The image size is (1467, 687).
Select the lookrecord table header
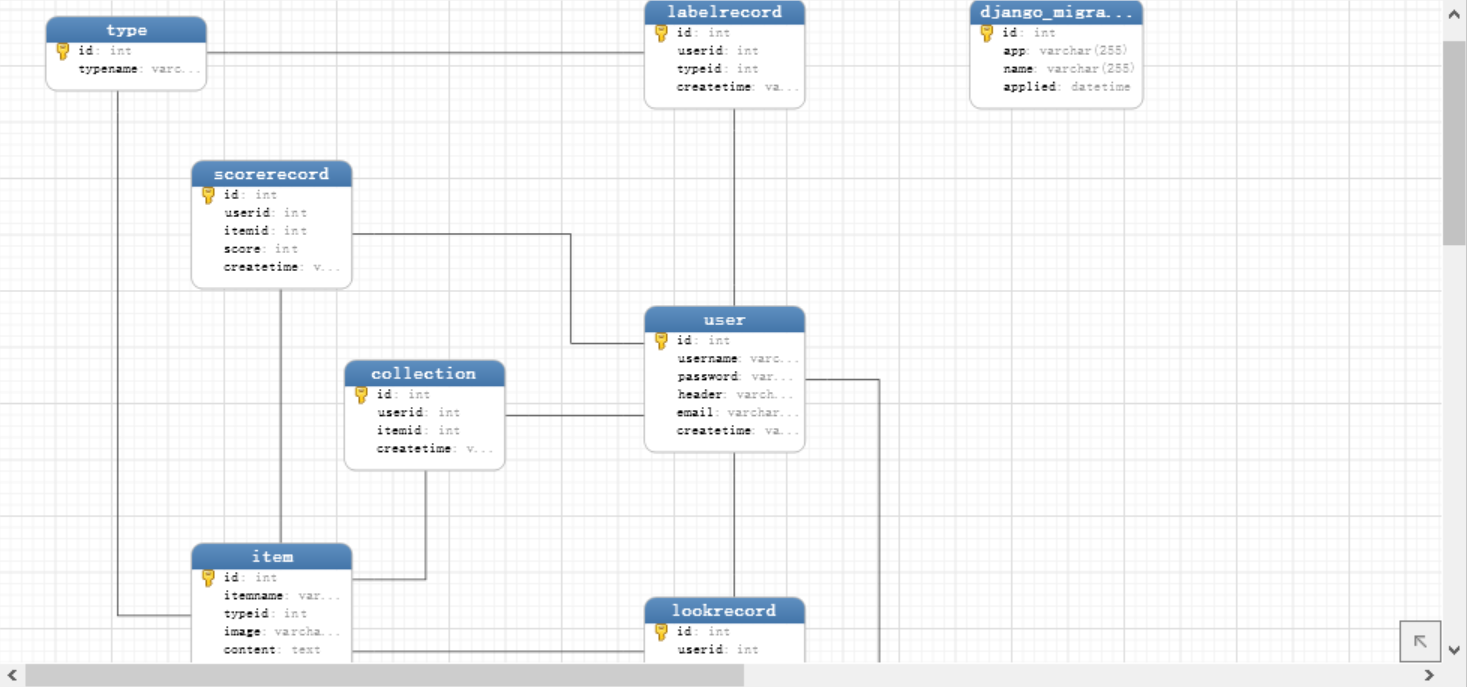[x=724, y=610]
